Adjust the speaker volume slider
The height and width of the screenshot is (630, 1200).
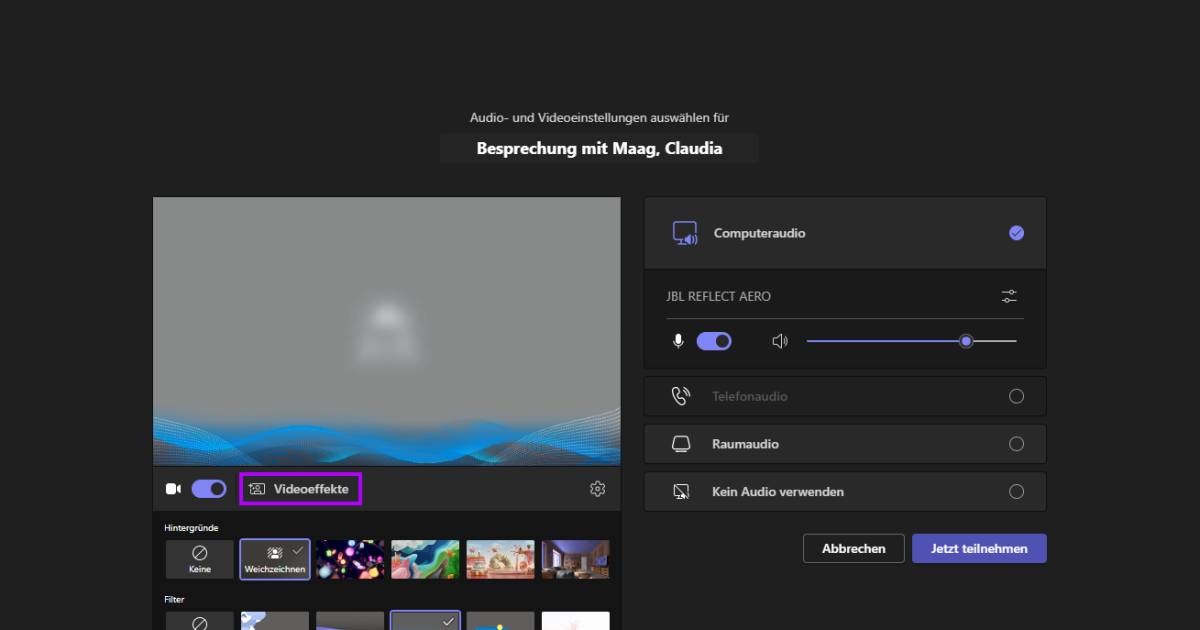(965, 340)
